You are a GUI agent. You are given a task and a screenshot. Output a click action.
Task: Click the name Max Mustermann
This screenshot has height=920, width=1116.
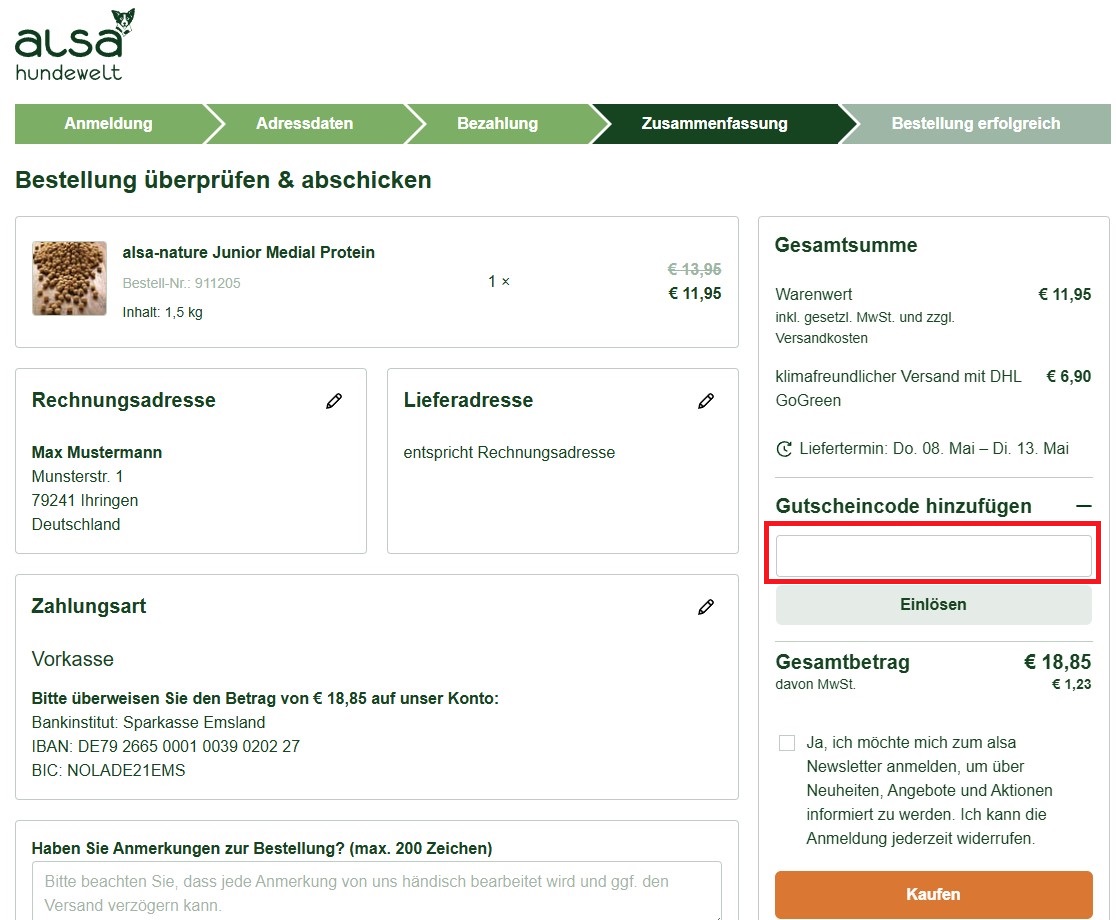(97, 453)
